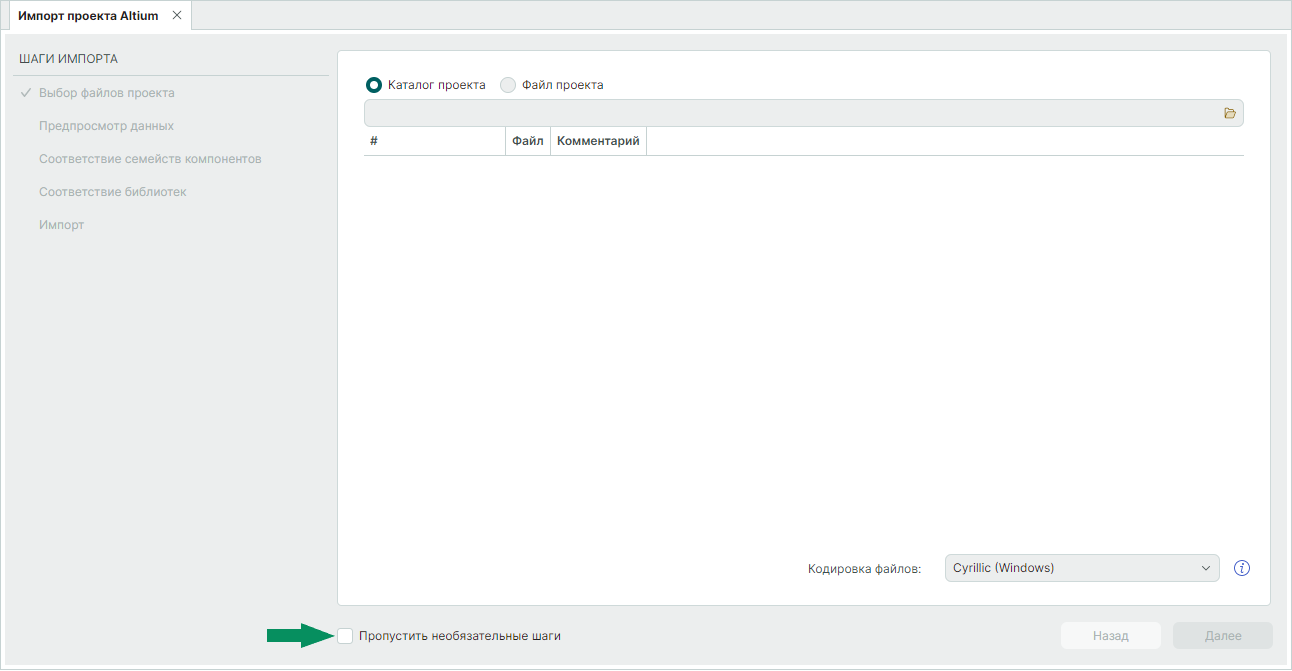This screenshot has height=671, width=1292.
Task: Click the info icon next to file encoding
Action: (x=1242, y=568)
